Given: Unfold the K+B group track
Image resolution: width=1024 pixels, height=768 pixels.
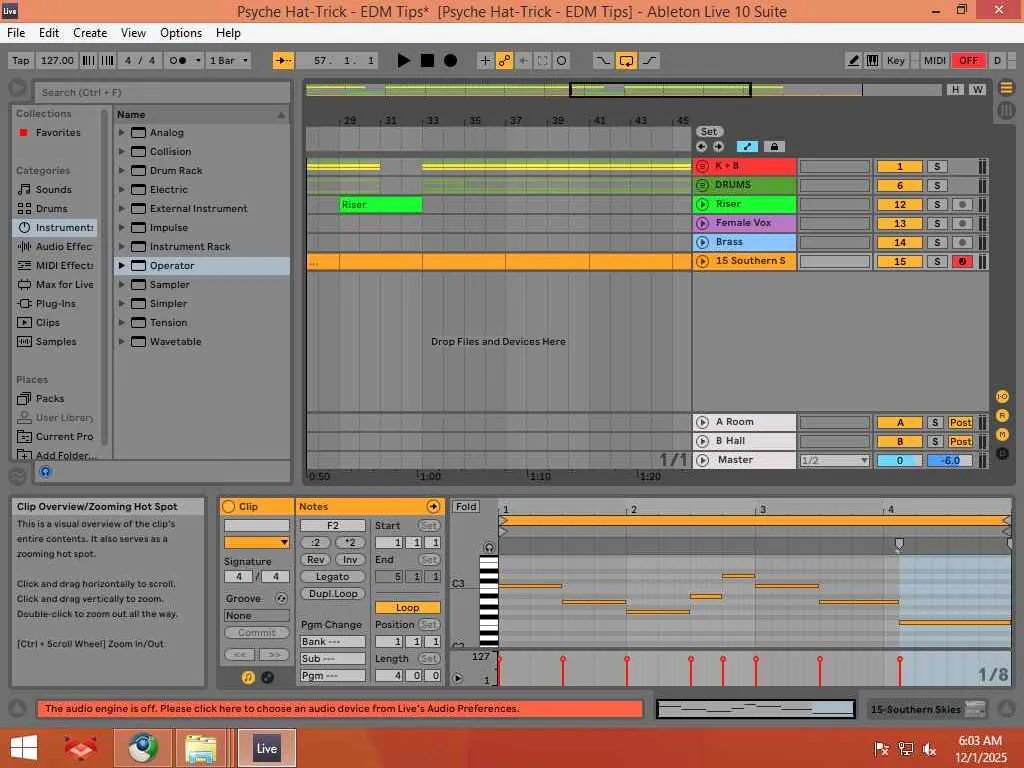Looking at the screenshot, I should [702, 166].
